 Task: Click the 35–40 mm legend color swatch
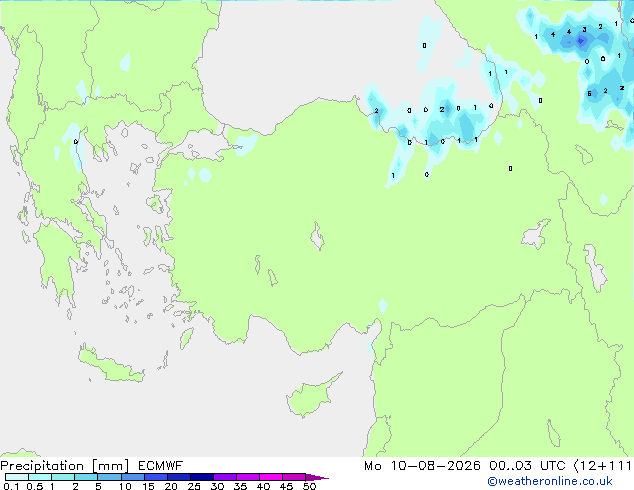click(247, 477)
